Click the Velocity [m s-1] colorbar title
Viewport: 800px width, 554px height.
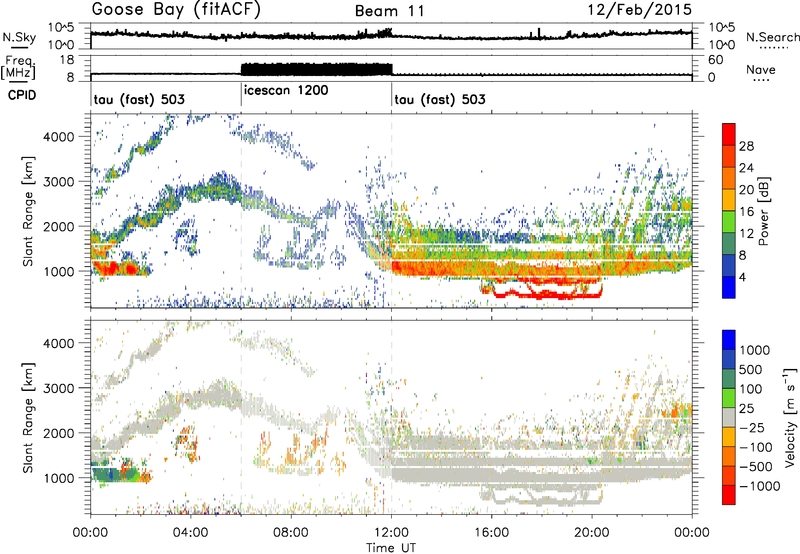tap(790, 417)
